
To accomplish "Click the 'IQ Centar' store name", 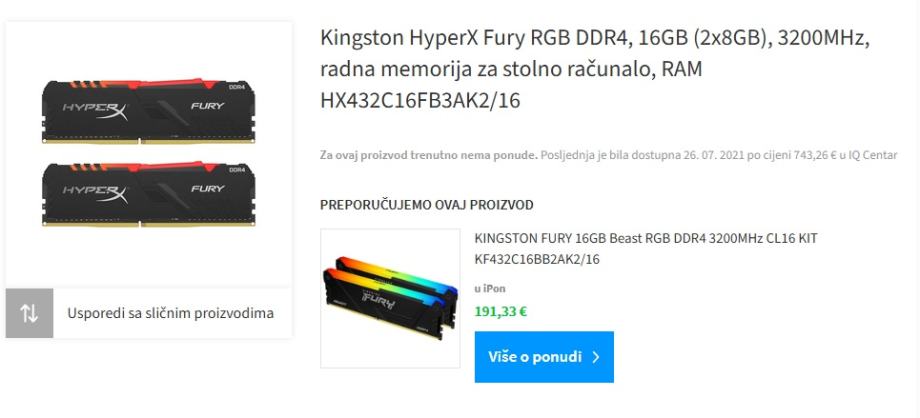I will [876, 156].
